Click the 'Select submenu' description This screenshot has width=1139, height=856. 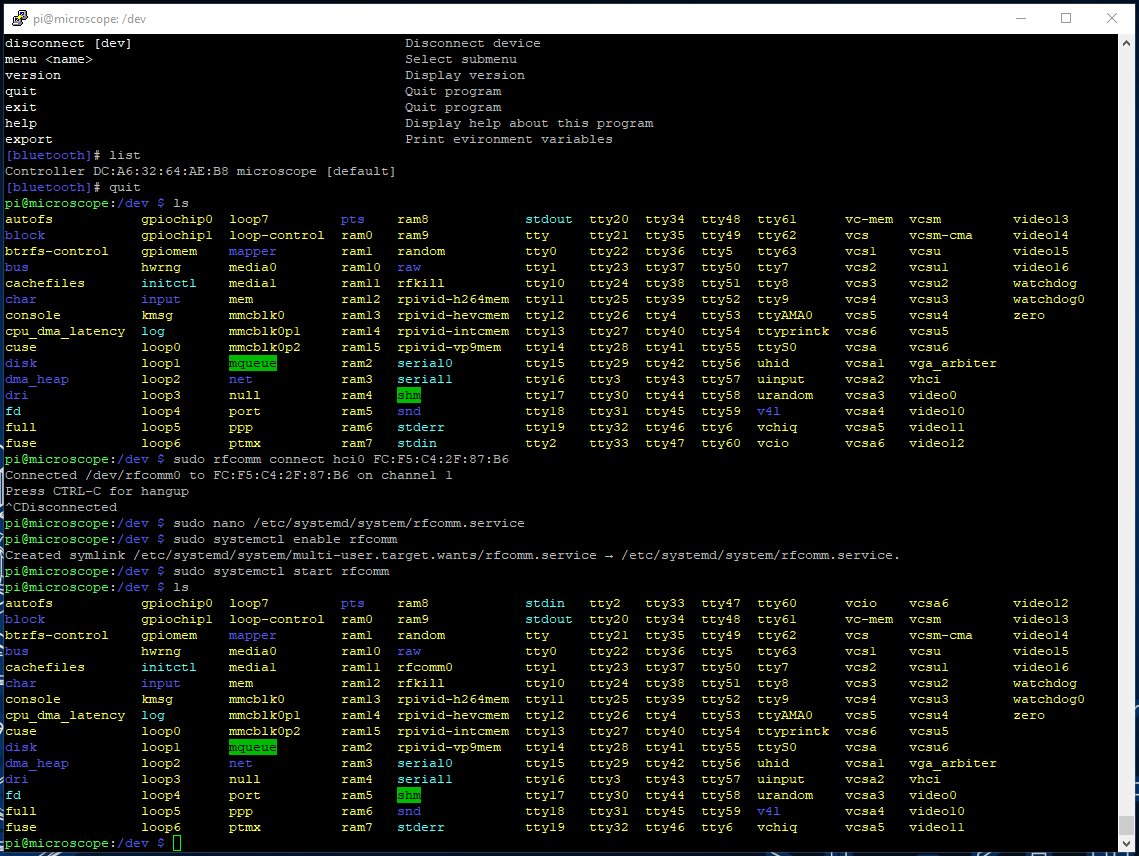[461, 60]
